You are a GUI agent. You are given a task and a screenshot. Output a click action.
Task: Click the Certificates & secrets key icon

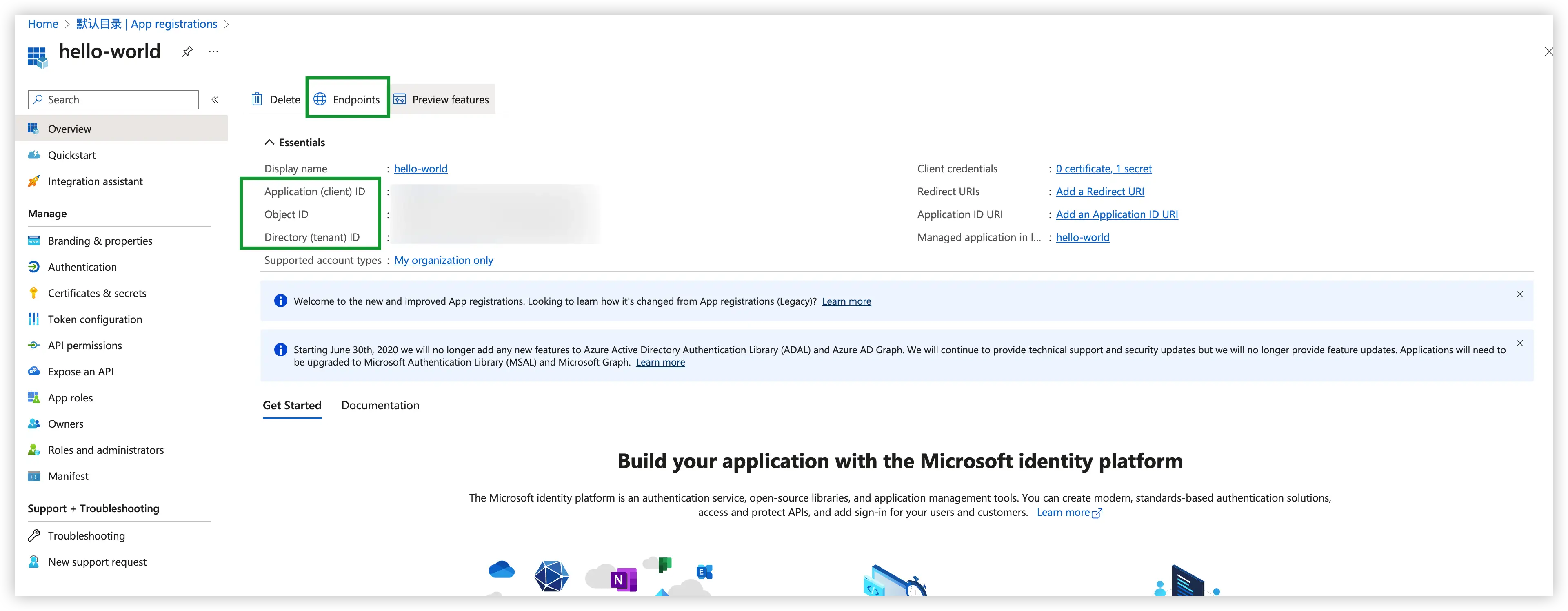point(34,293)
